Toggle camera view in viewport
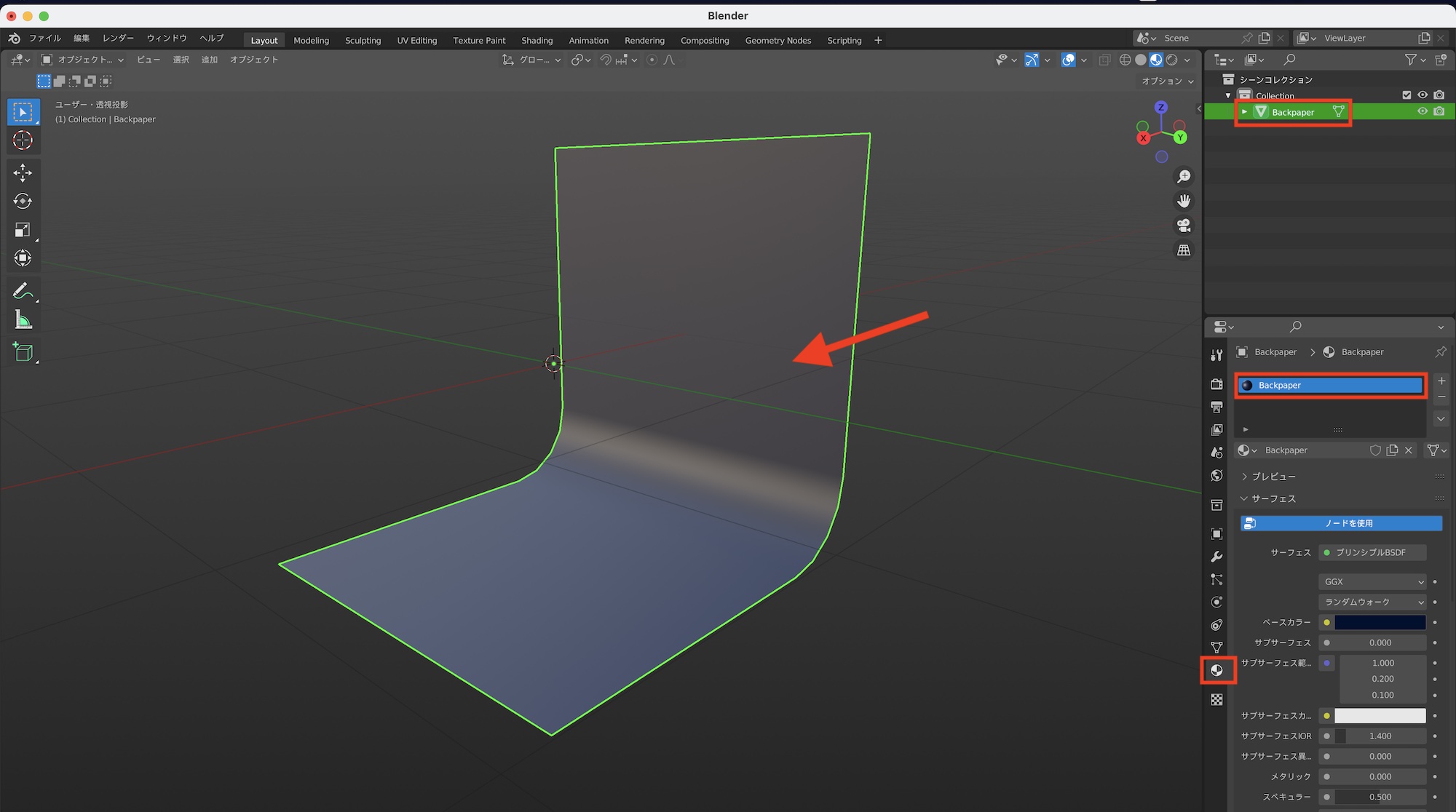This screenshot has width=1456, height=812. pyautogui.click(x=1184, y=226)
